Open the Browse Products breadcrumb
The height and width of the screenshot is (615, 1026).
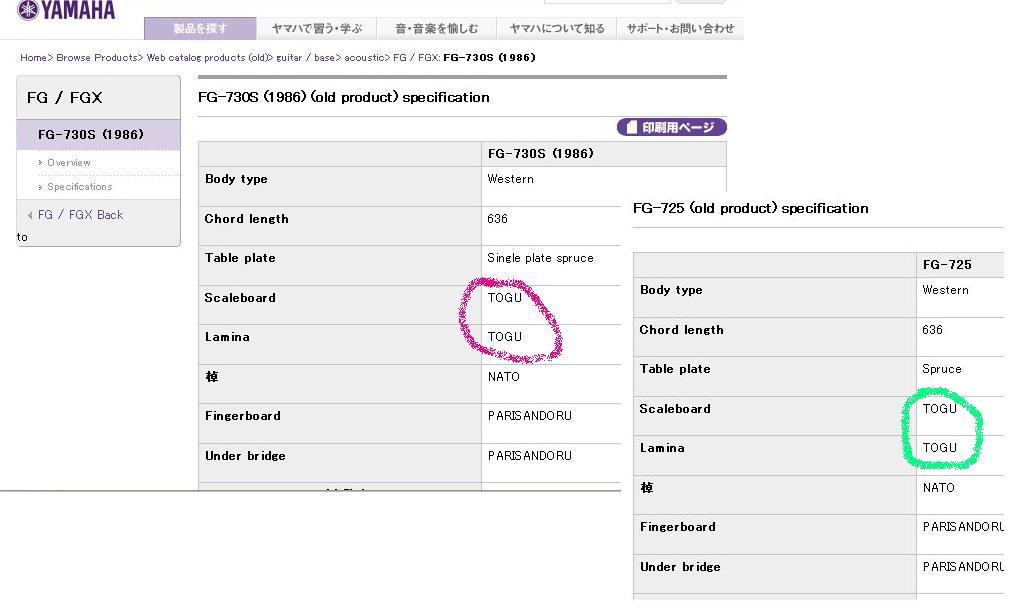click(97, 58)
